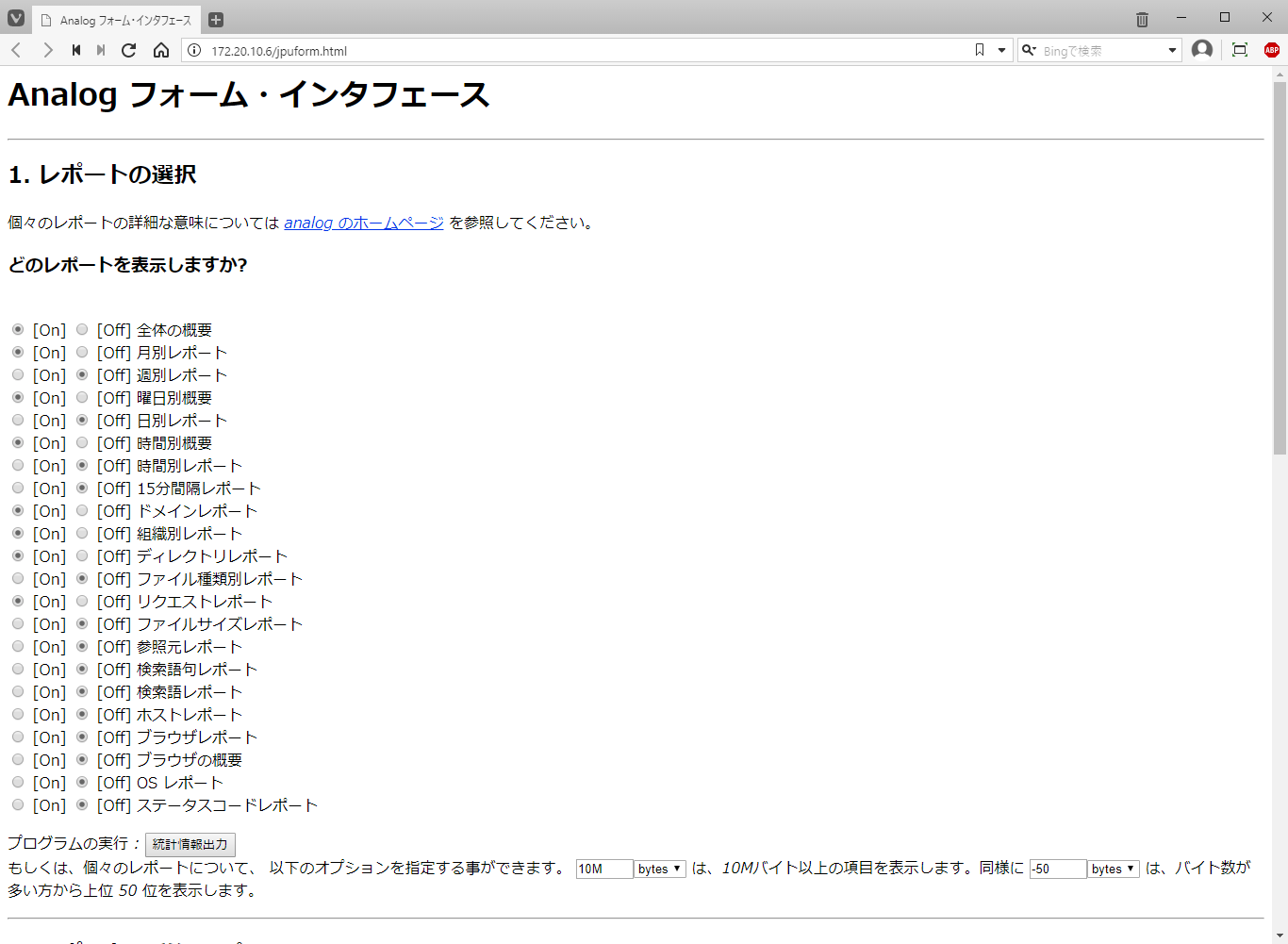1288x944 pixels.
Task: Maximize the browser window
Action: coord(1225,17)
